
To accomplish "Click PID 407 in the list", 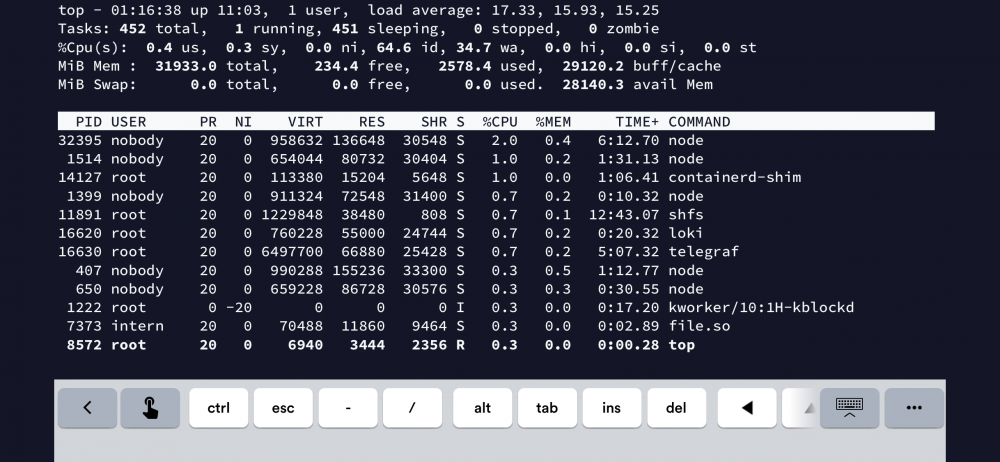I will coord(89,271).
